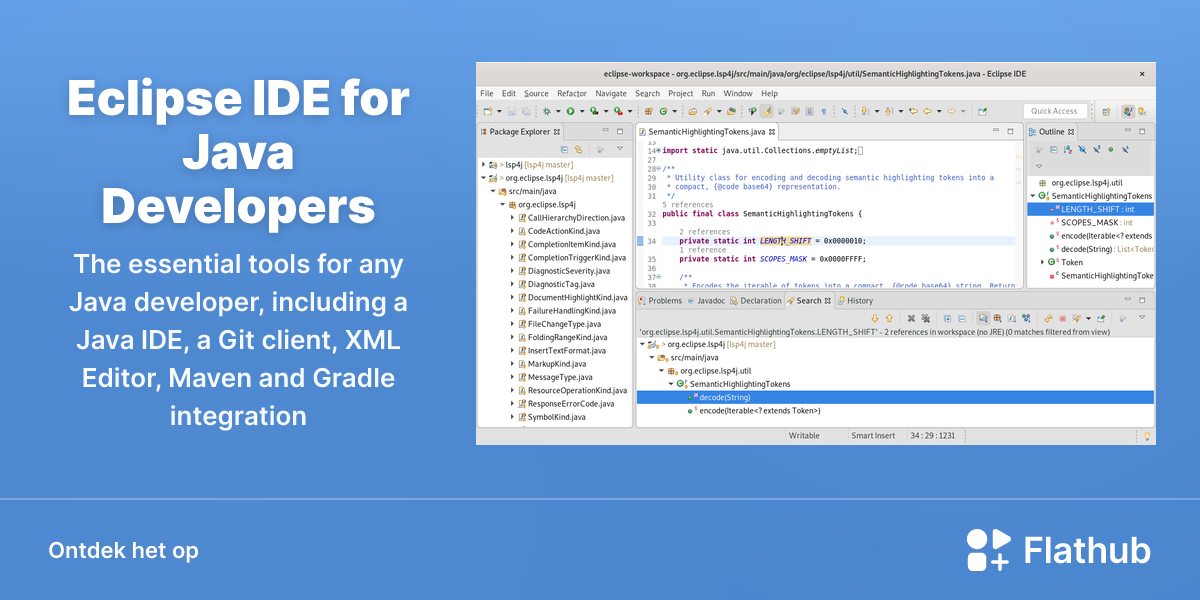Image resolution: width=1200 pixels, height=600 pixels.
Task: Collapse src/main/java folder in Package Explorer
Action: coord(492,191)
